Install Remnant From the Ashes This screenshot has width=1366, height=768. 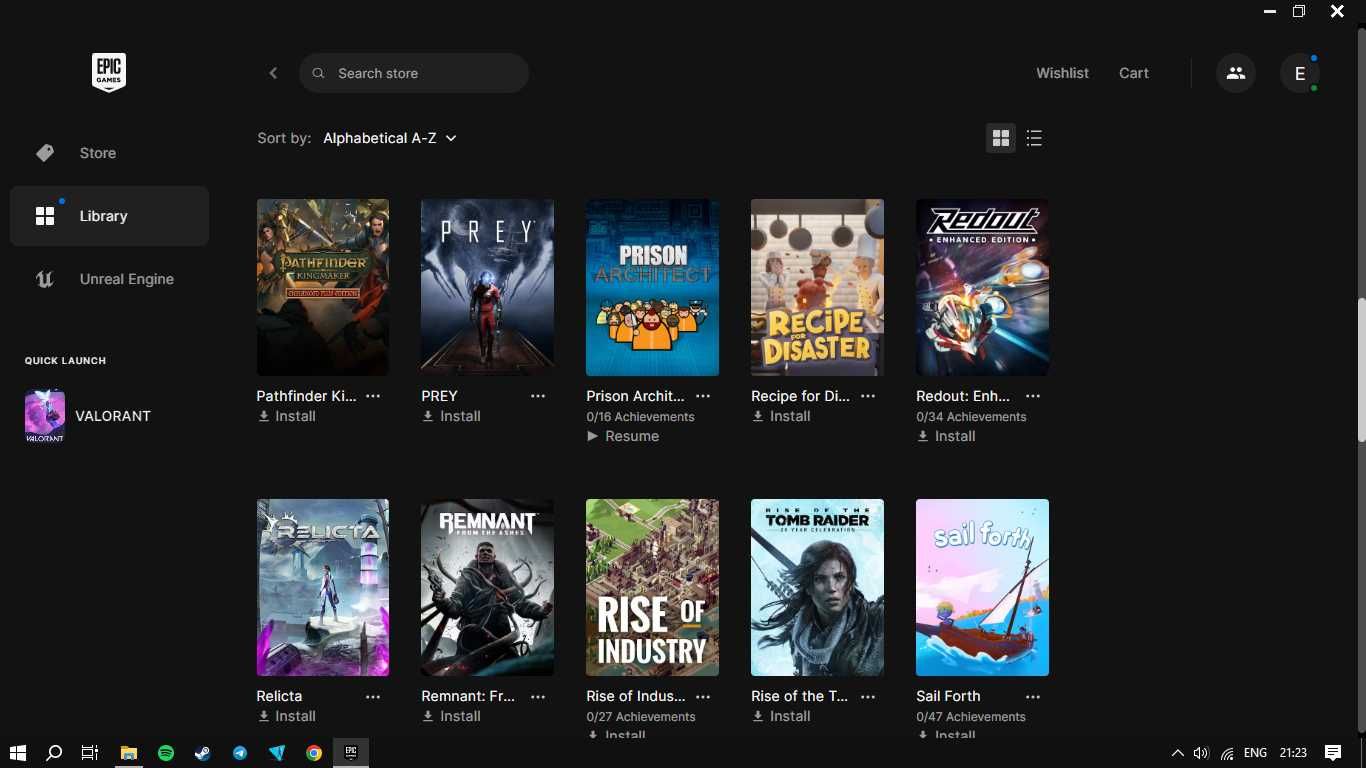point(451,716)
